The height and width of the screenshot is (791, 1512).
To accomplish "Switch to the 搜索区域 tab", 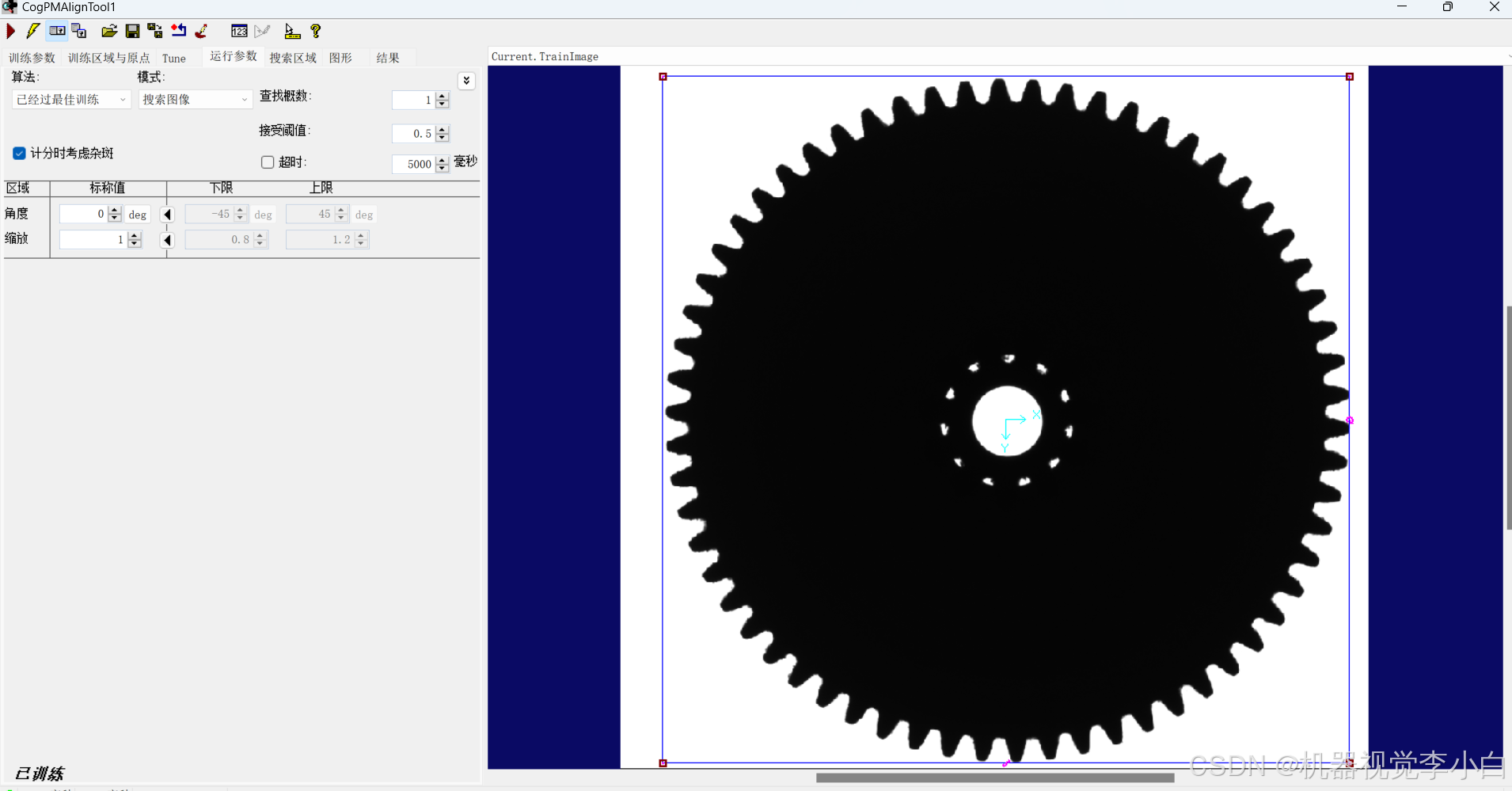I will click(293, 58).
